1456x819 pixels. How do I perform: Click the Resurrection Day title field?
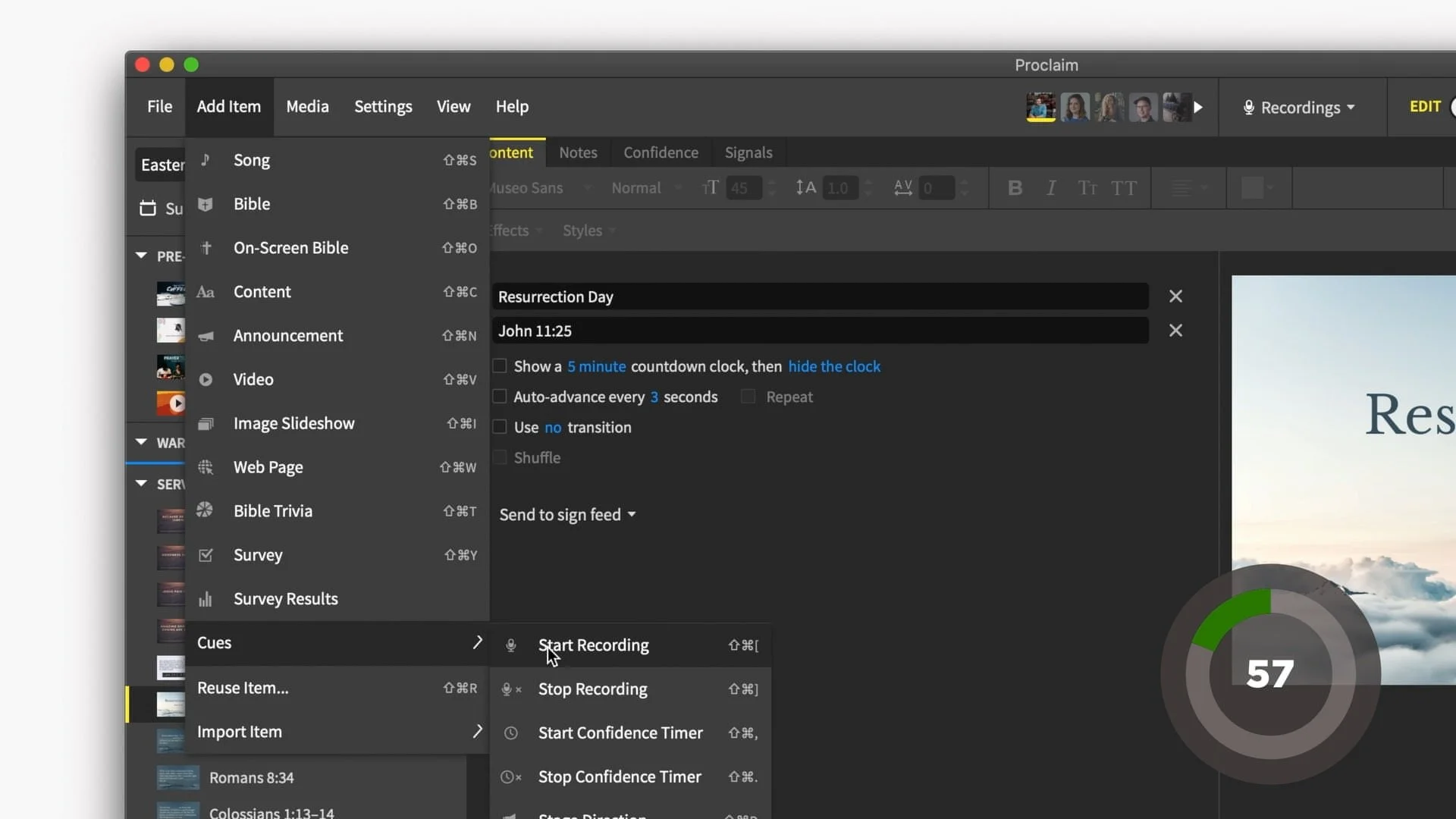[819, 297]
